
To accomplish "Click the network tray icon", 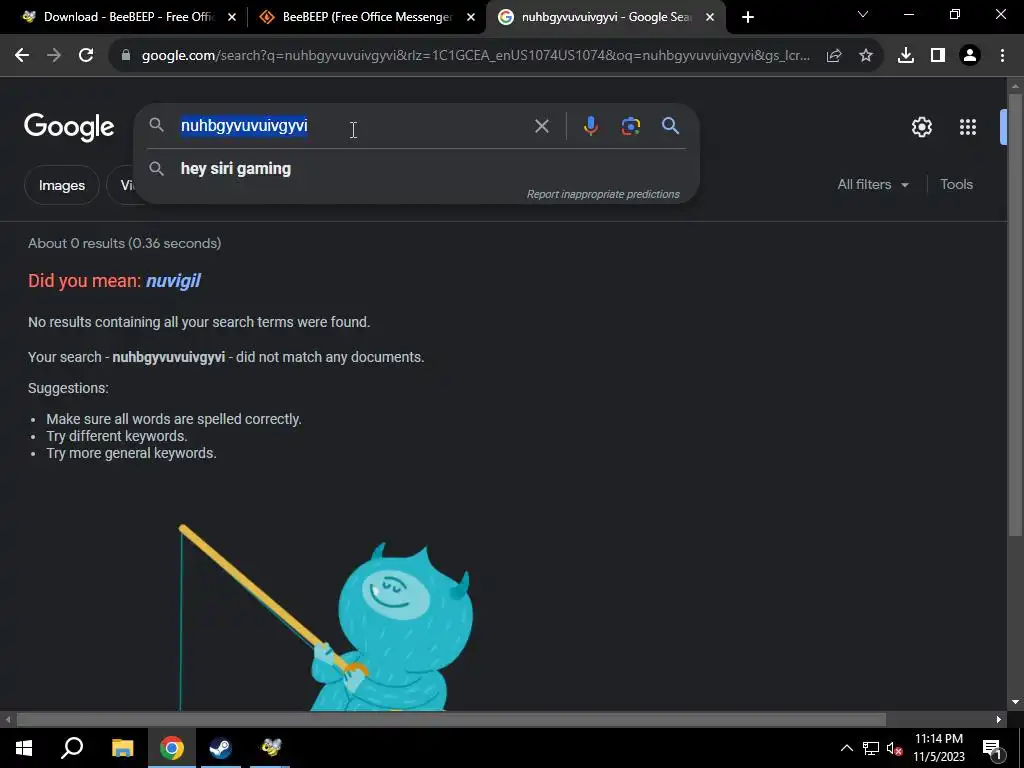I will (871, 748).
